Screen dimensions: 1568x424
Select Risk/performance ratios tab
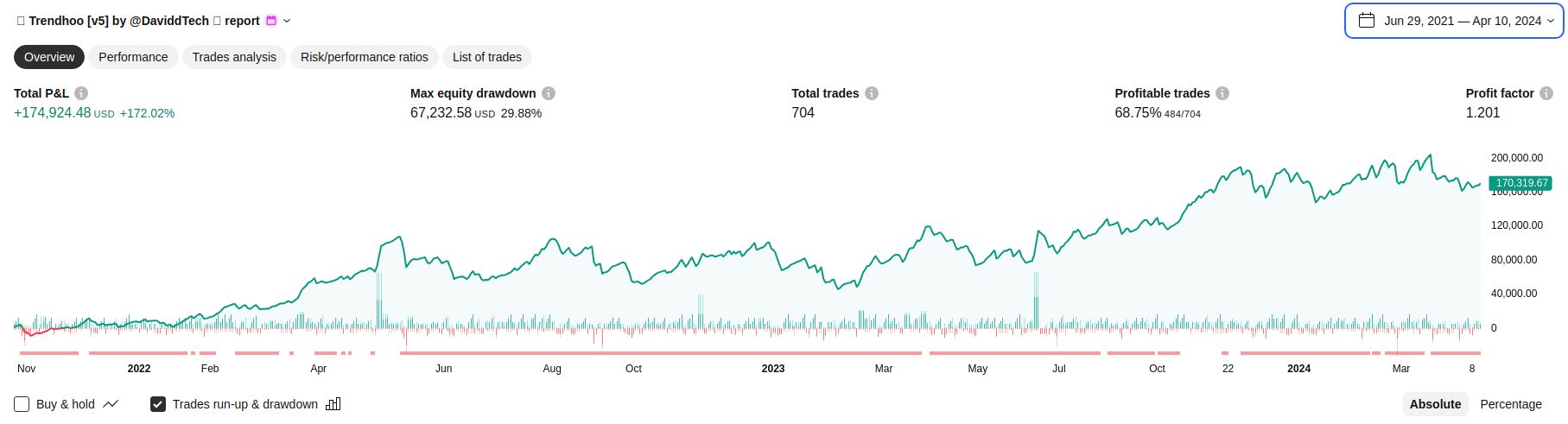coord(365,57)
